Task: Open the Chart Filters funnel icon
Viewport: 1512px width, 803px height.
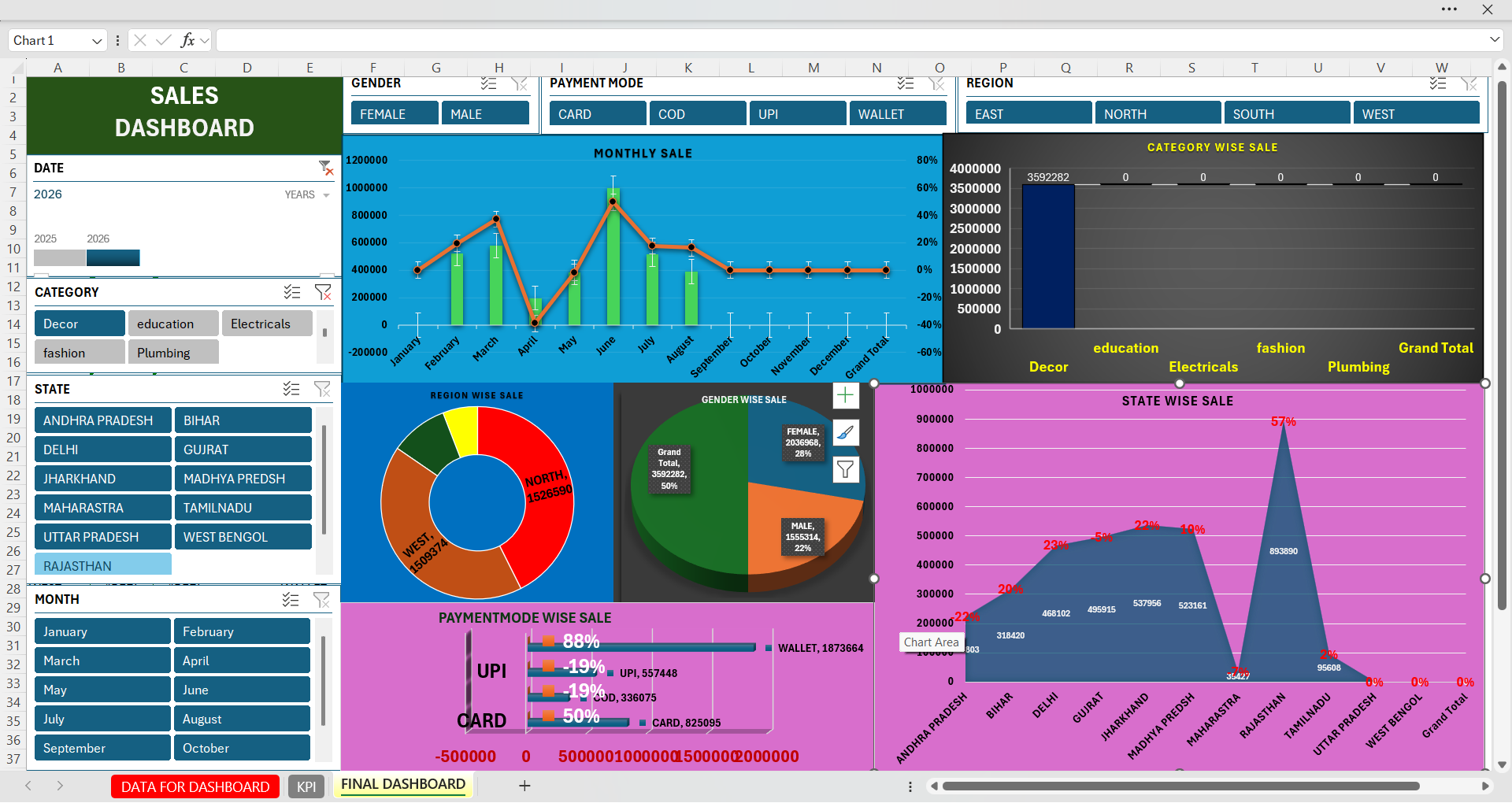Action: tap(845, 469)
